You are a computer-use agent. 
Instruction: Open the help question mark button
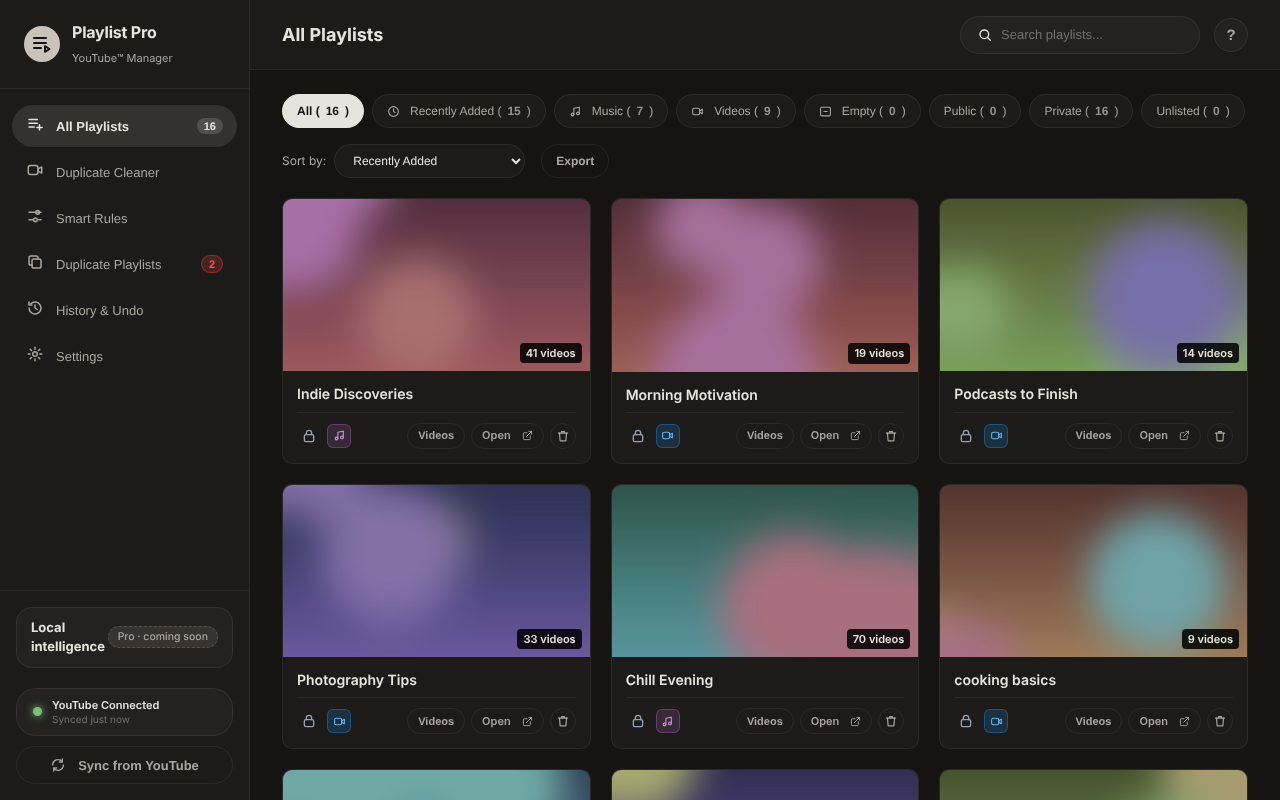[1231, 35]
